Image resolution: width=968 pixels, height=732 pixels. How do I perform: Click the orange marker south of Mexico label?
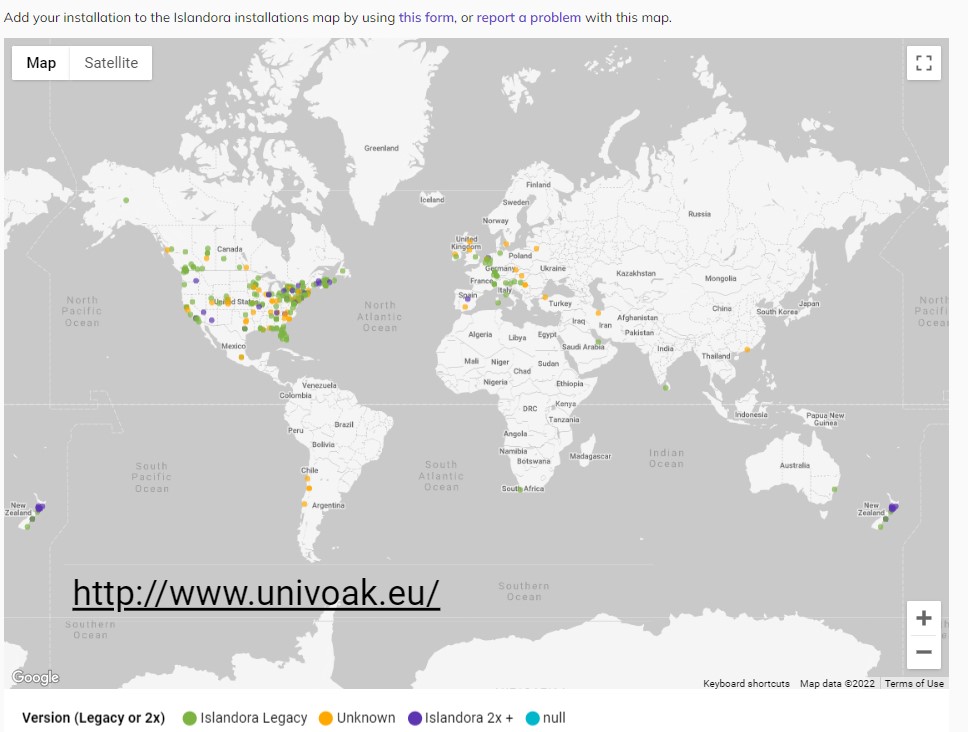241,357
